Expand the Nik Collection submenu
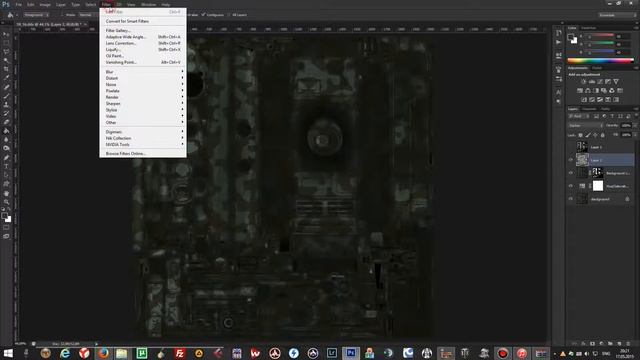This screenshot has height=360, width=640. click(x=143, y=138)
